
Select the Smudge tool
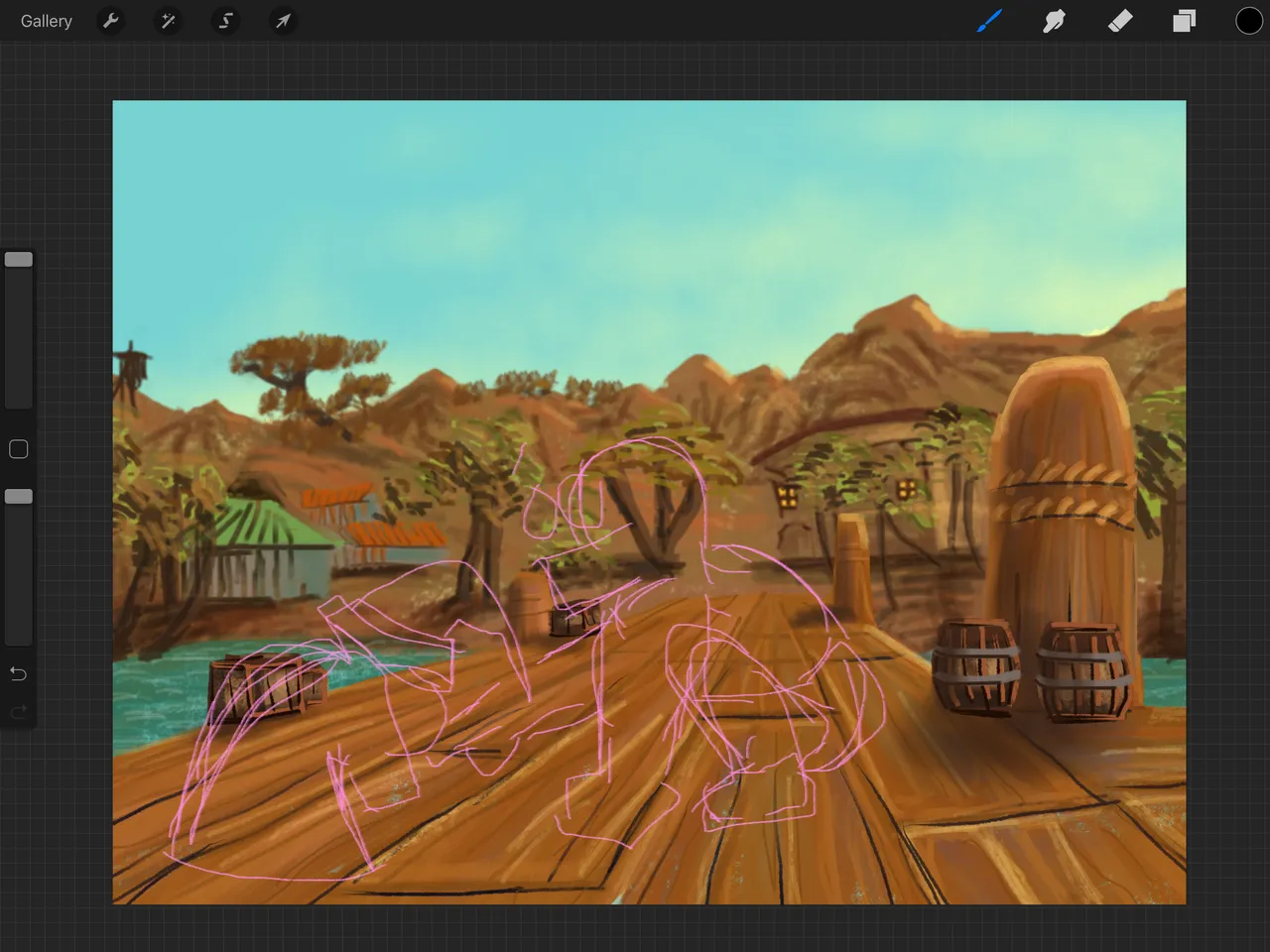1054,21
